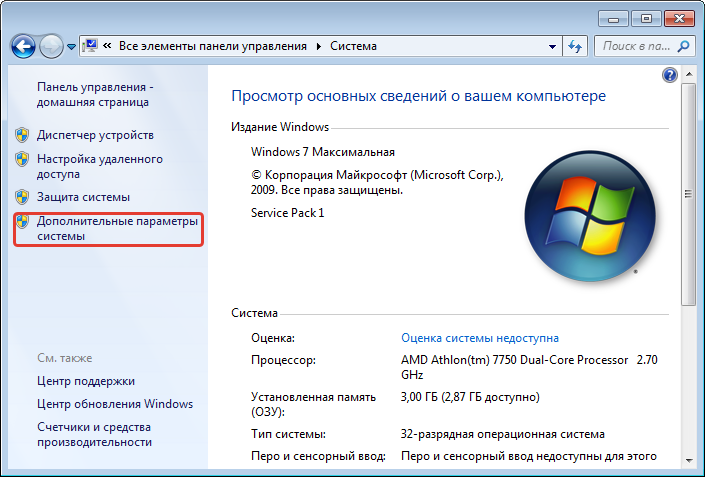The width and height of the screenshot is (705, 477).
Task: Open 'Панель управления - домашняя страница' link
Action: coord(95,94)
